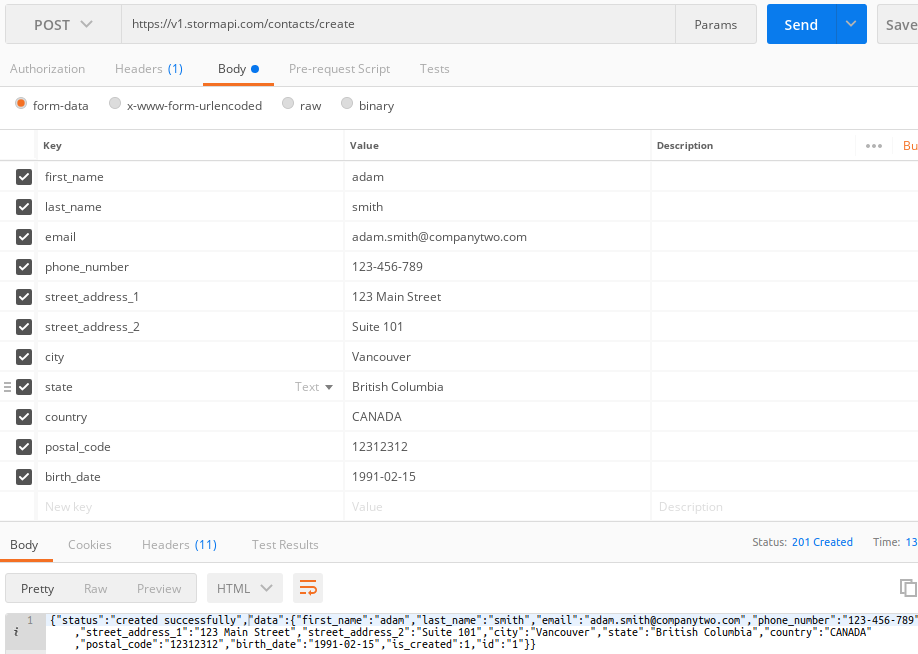
Task: Click the New key input field
Action: tap(190, 506)
